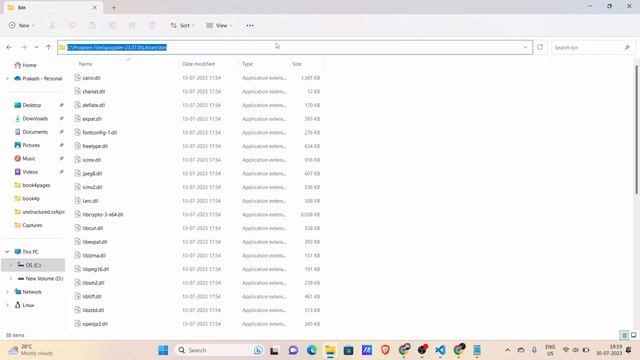Expand the Network tree node
Screen dimensions: 640x360
(7, 292)
